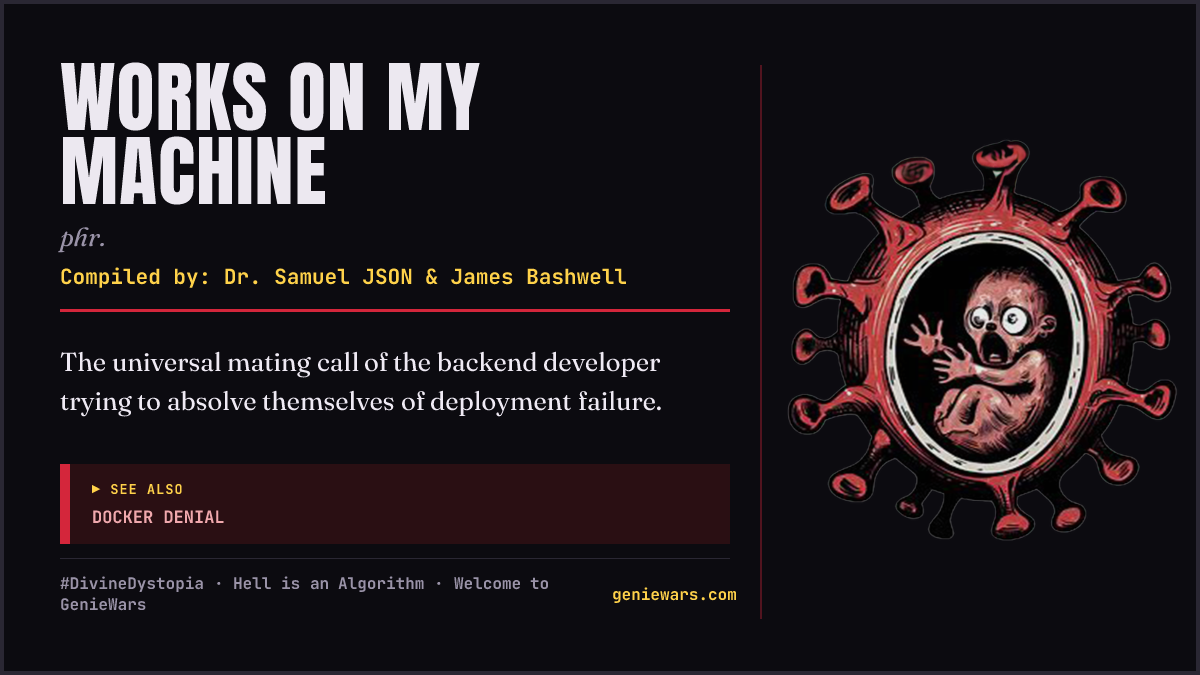The height and width of the screenshot is (675, 1200).
Task: Click the red horizontal divider under authors
Action: (x=395, y=310)
